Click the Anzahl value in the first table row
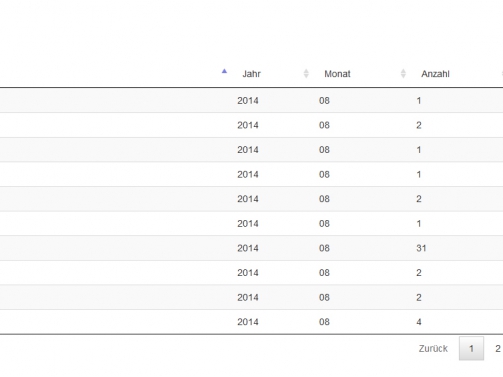 click(x=419, y=101)
